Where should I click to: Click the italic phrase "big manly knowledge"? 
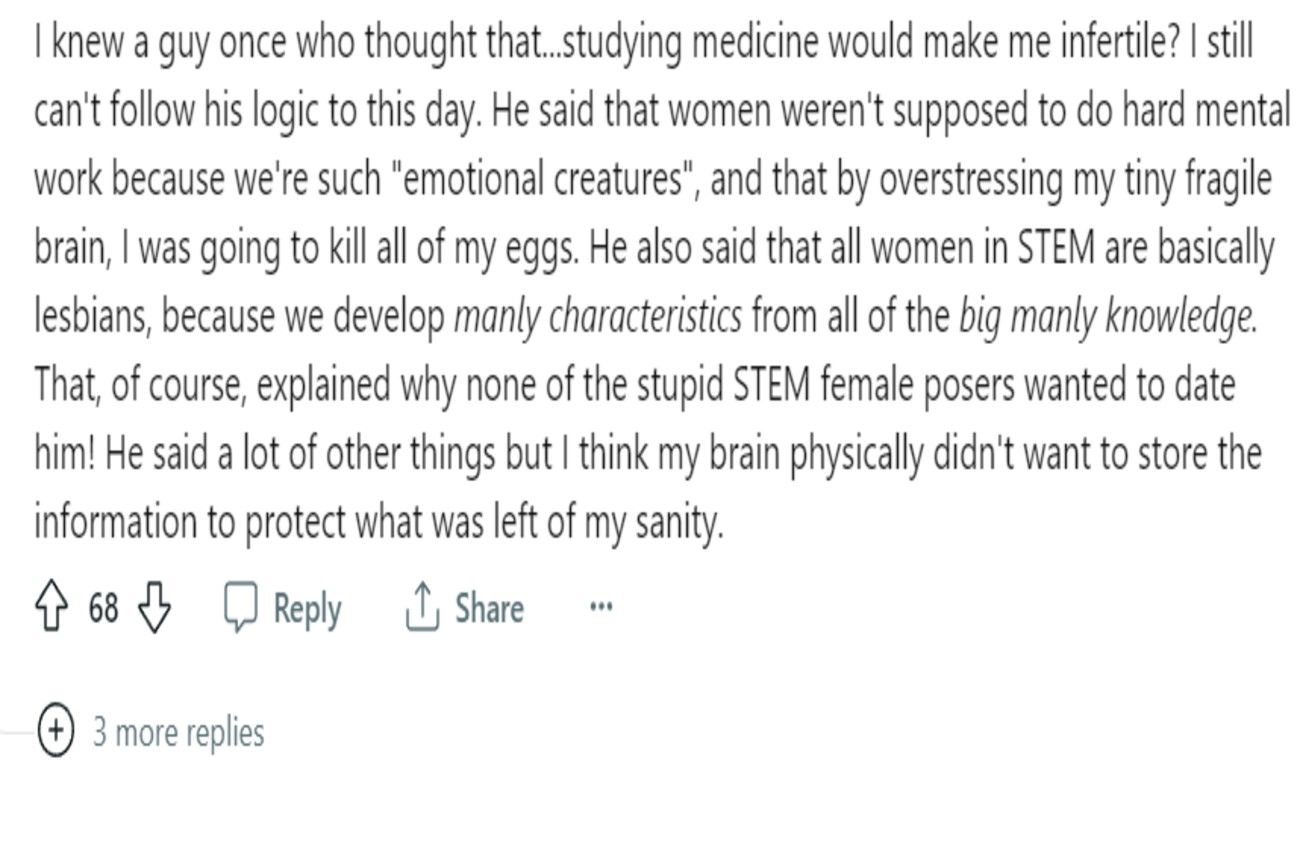[x=1107, y=316]
